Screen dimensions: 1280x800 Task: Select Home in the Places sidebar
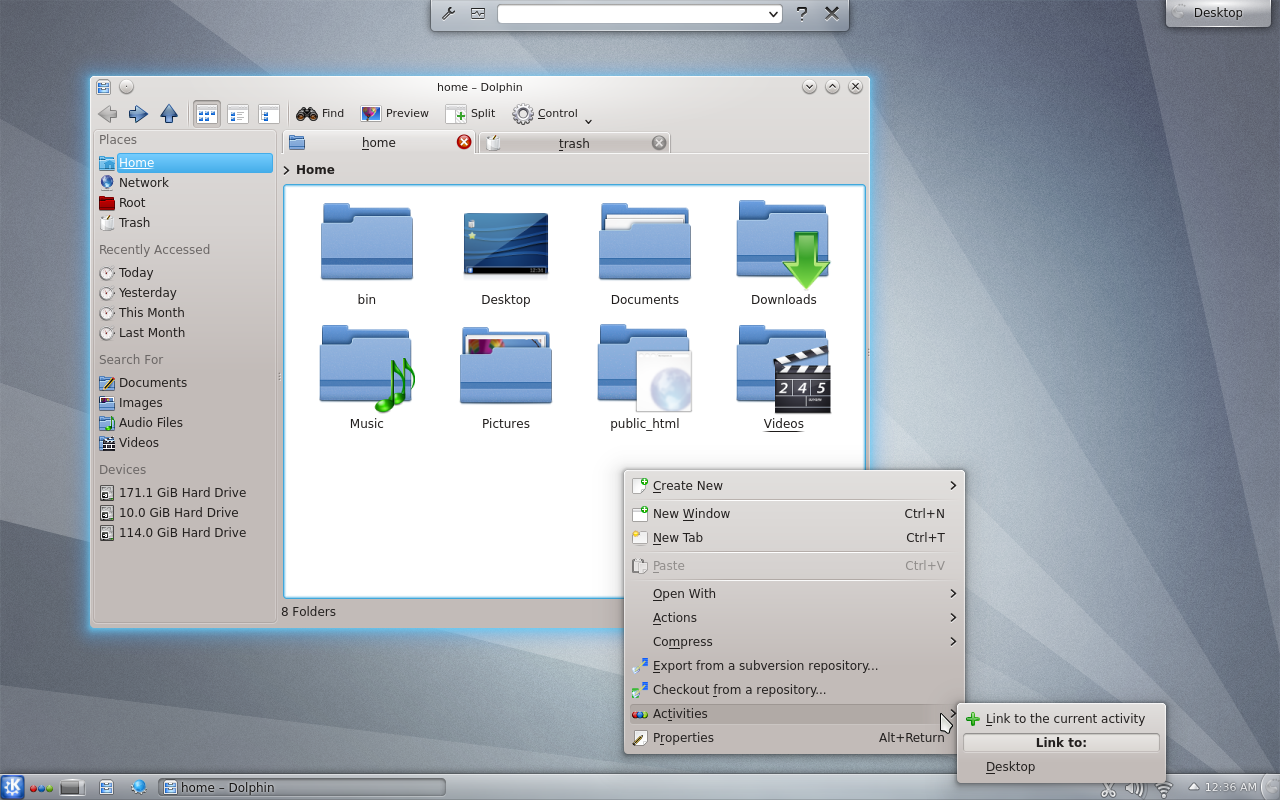pos(136,162)
